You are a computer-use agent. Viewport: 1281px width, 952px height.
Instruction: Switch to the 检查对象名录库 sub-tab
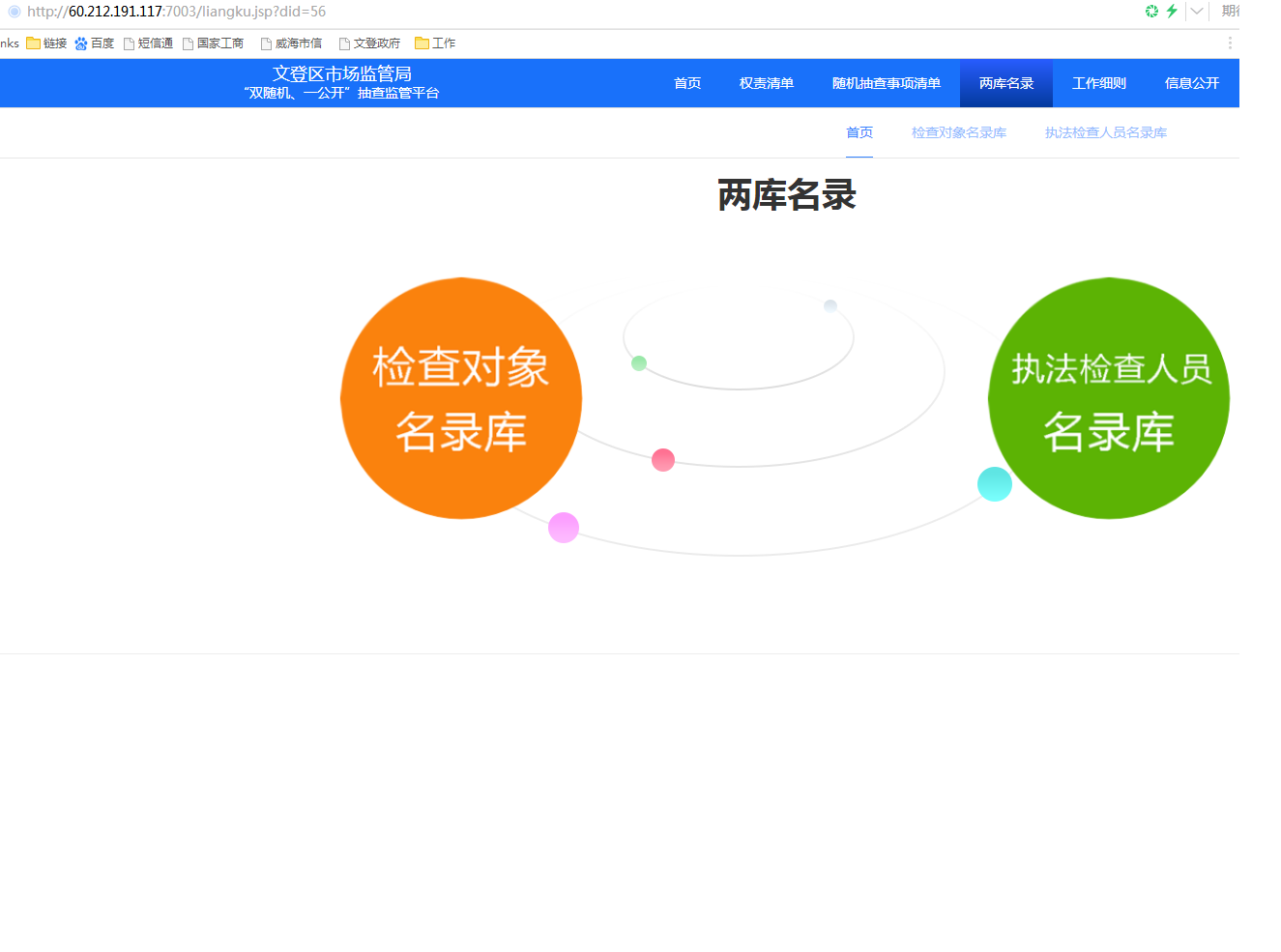click(x=958, y=133)
